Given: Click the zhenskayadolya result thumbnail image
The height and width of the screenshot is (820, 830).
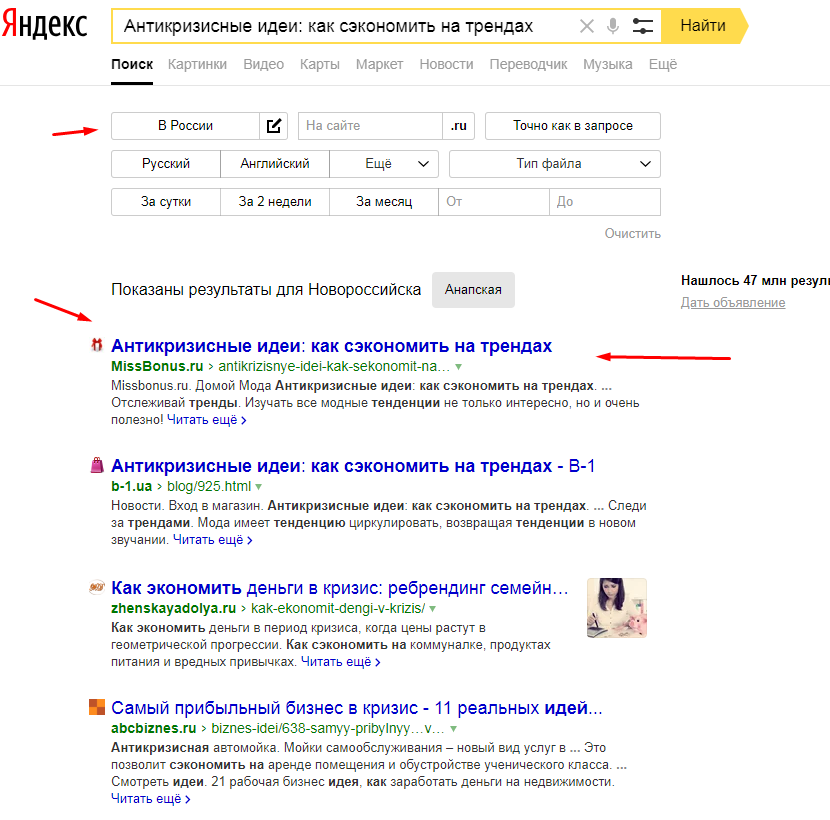Looking at the screenshot, I should (617, 608).
